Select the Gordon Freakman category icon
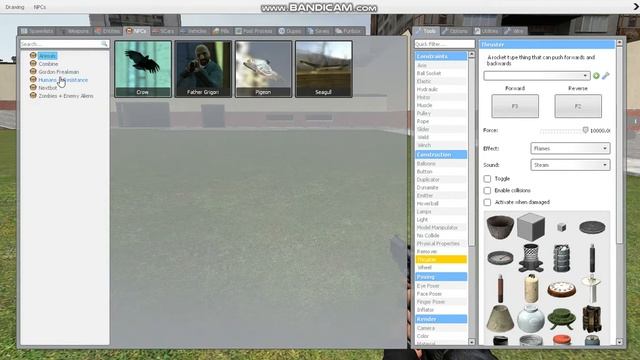 click(33, 71)
